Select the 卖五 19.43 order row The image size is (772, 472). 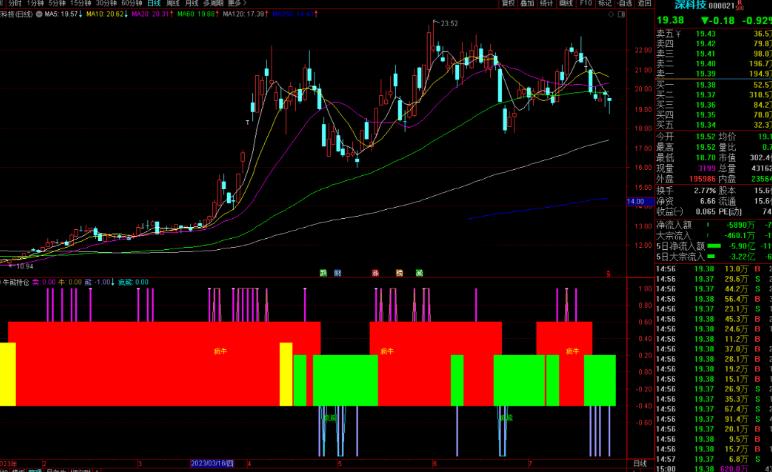714,34
